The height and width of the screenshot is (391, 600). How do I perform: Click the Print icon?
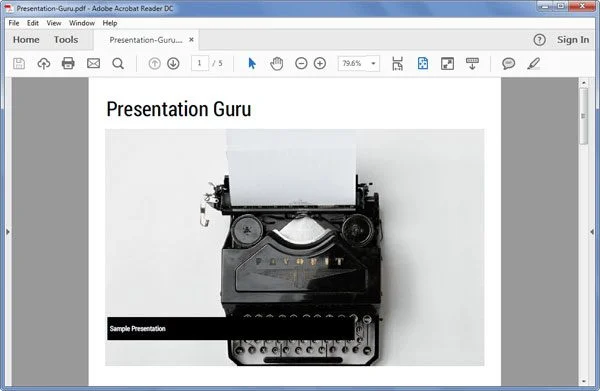pyautogui.click(x=68, y=63)
